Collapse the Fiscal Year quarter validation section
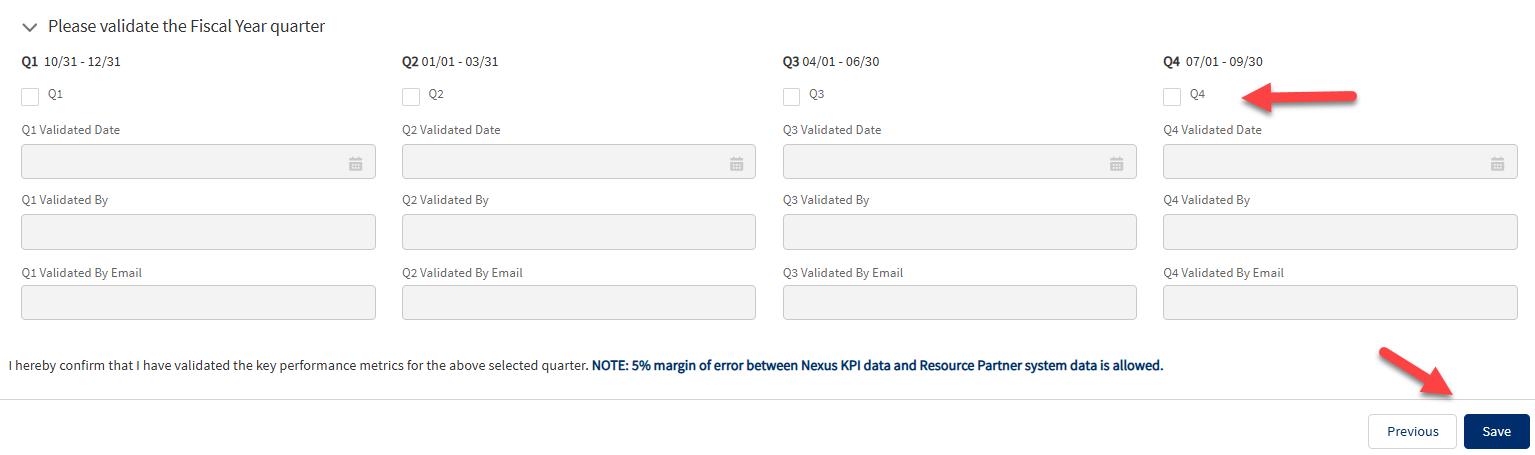 tap(29, 27)
